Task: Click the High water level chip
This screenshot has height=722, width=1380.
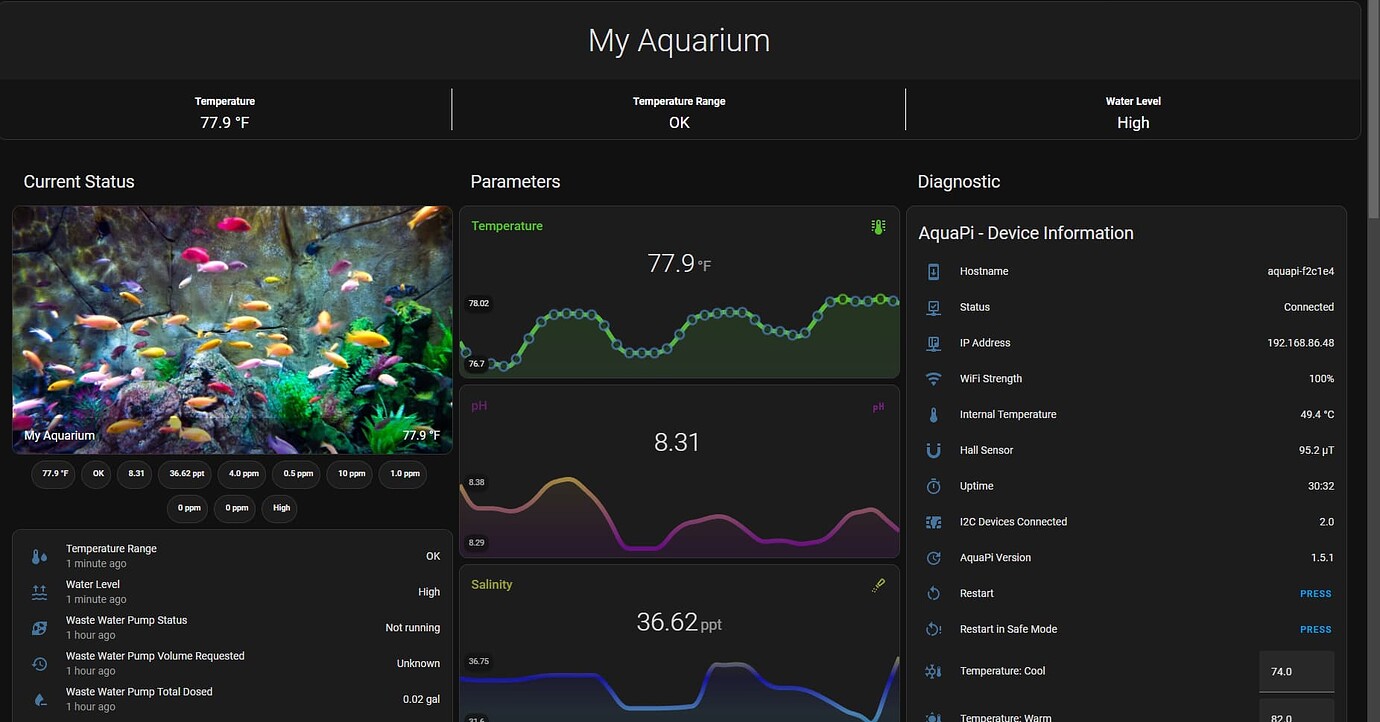Action: [x=279, y=509]
